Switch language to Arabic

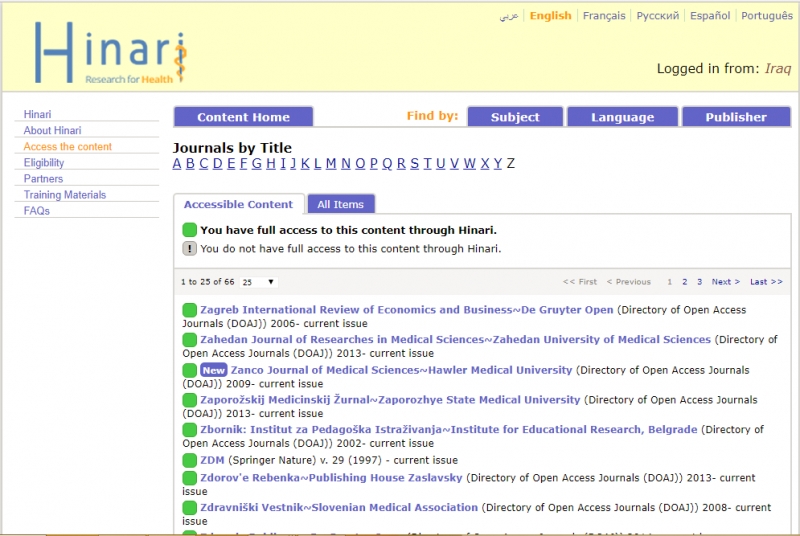509,16
